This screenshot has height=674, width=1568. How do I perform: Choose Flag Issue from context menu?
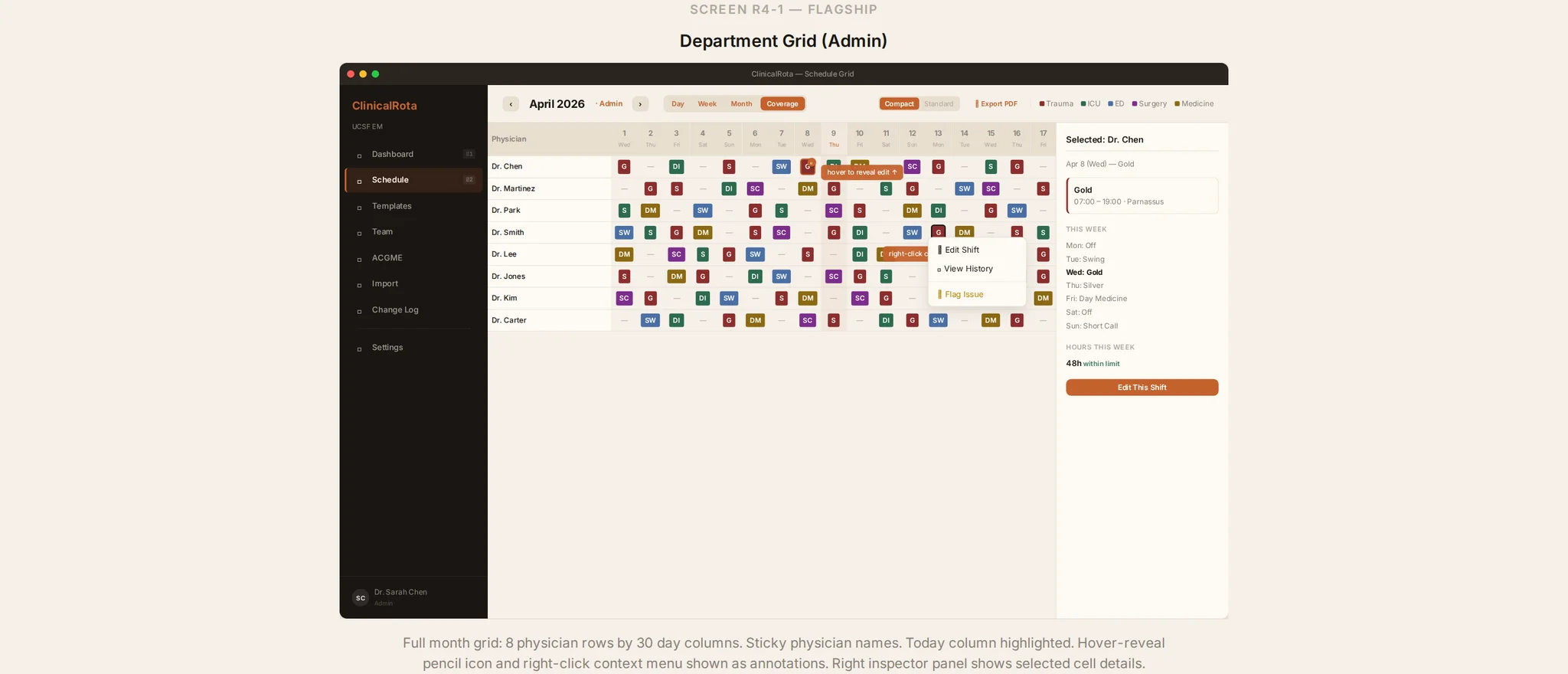click(977, 294)
